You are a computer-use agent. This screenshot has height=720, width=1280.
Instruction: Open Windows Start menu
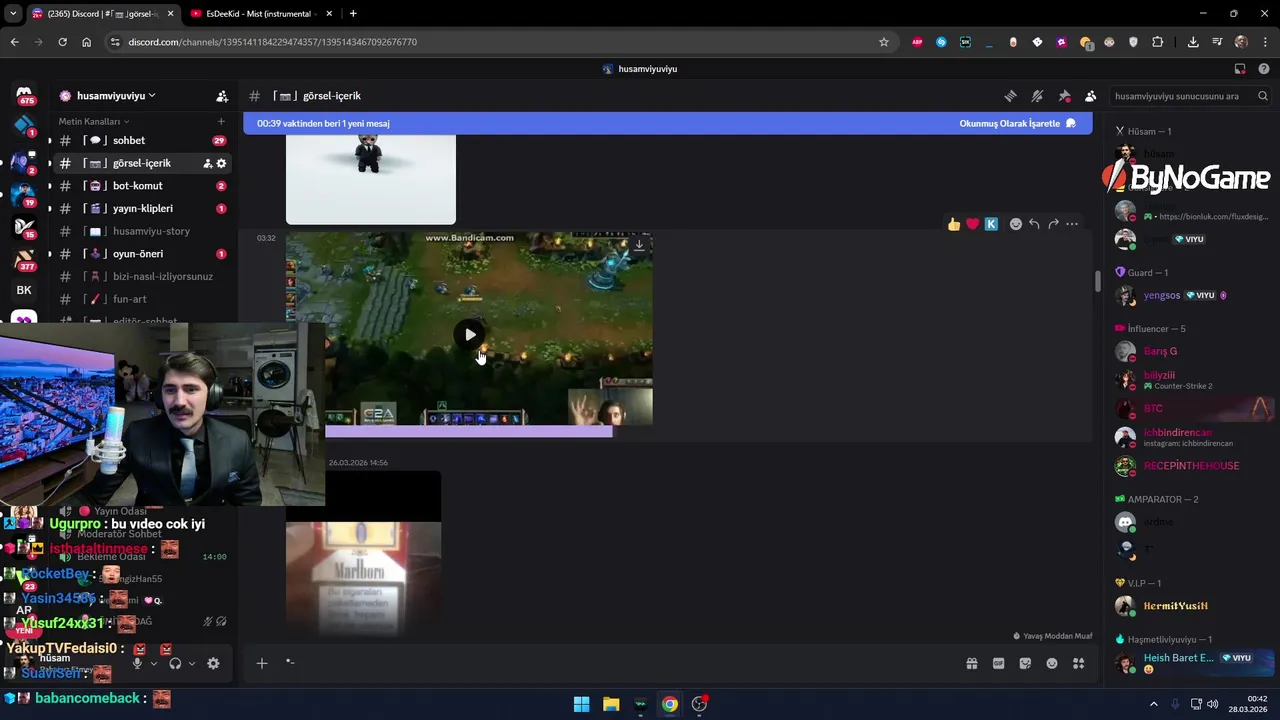click(x=581, y=704)
